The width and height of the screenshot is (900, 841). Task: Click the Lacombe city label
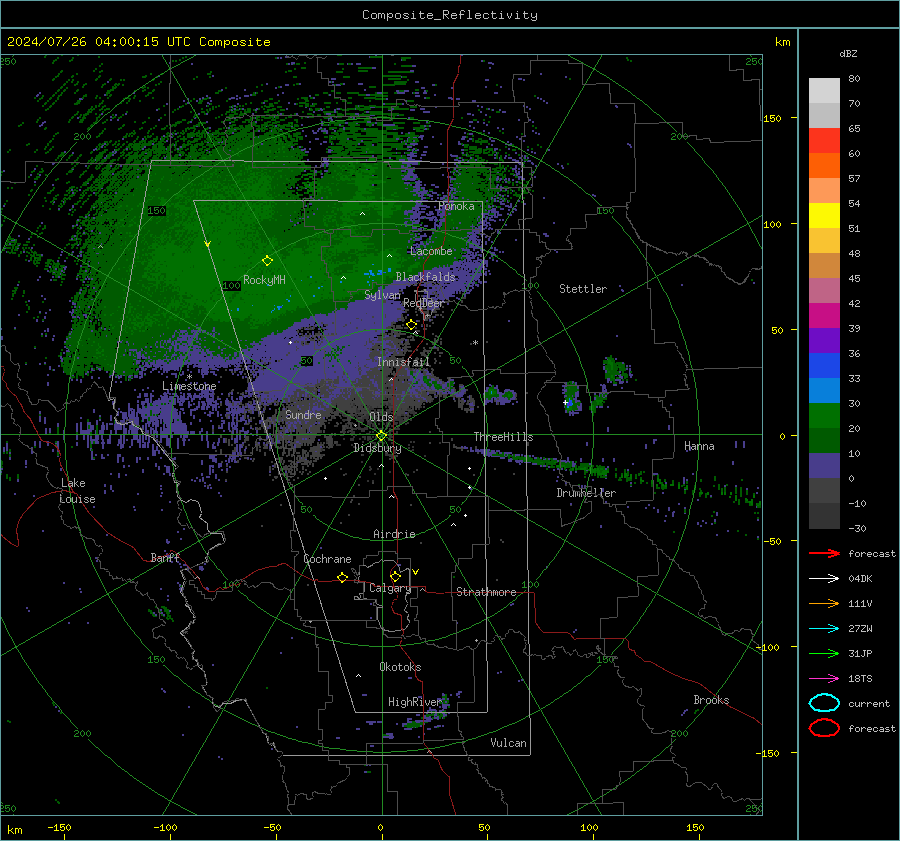[x=431, y=251]
